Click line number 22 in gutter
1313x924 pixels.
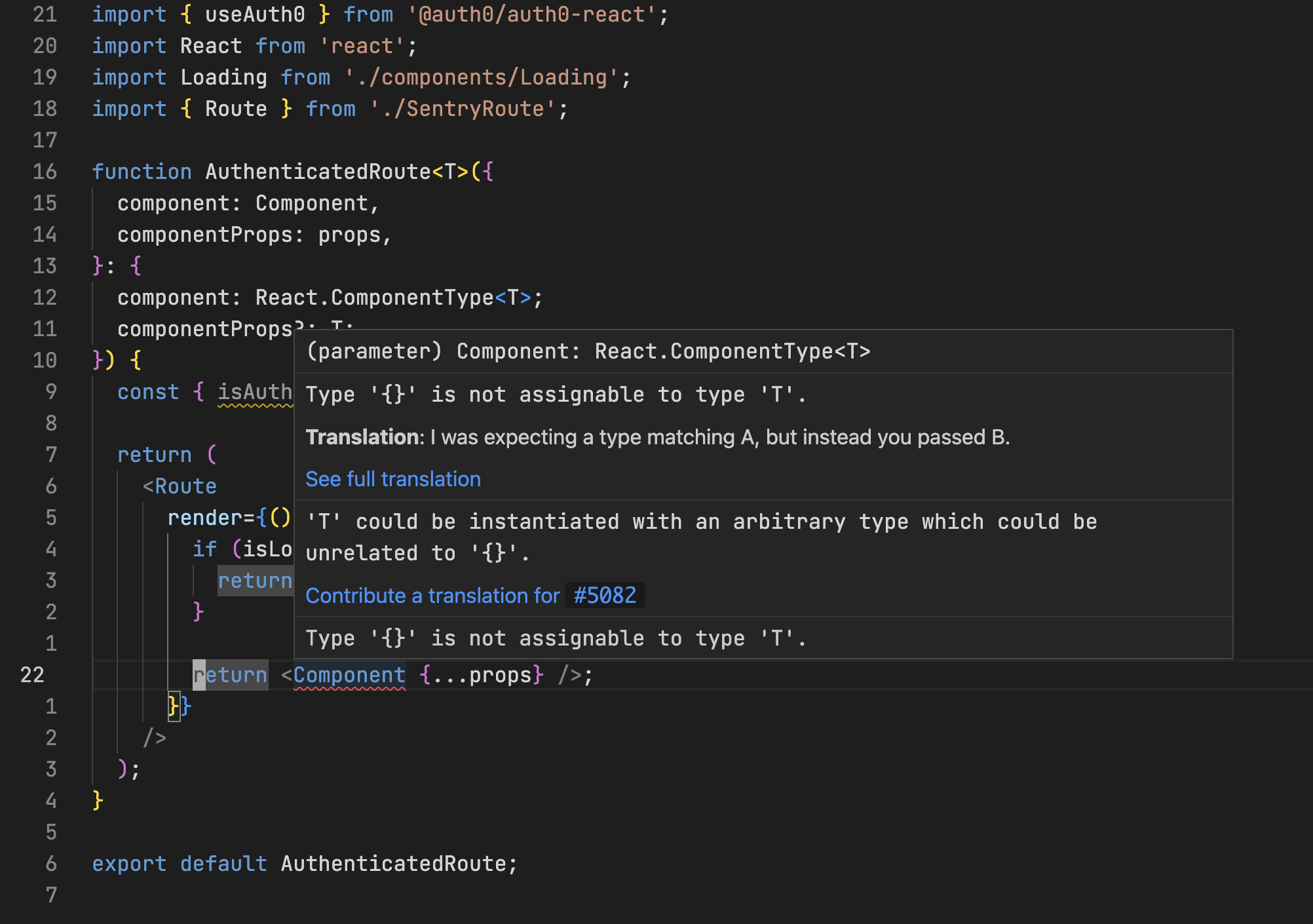(32, 675)
